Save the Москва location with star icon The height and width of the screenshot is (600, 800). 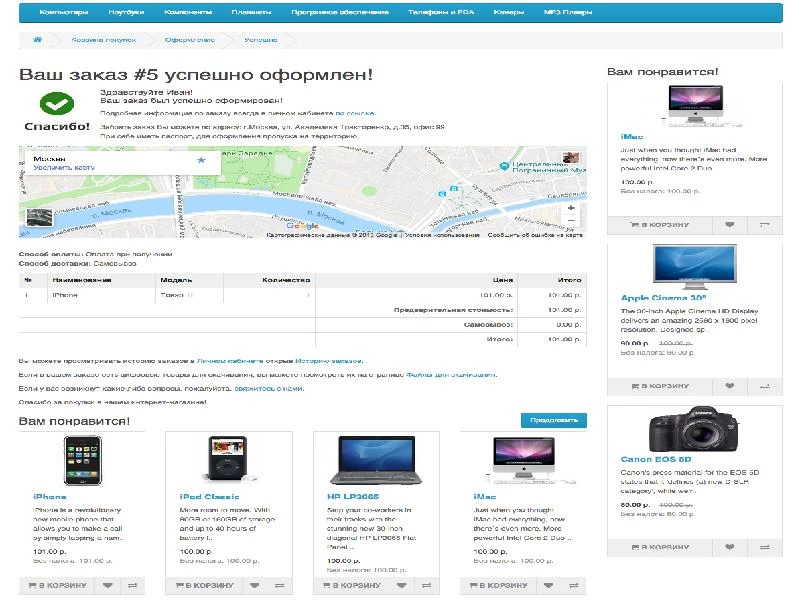[x=201, y=160]
